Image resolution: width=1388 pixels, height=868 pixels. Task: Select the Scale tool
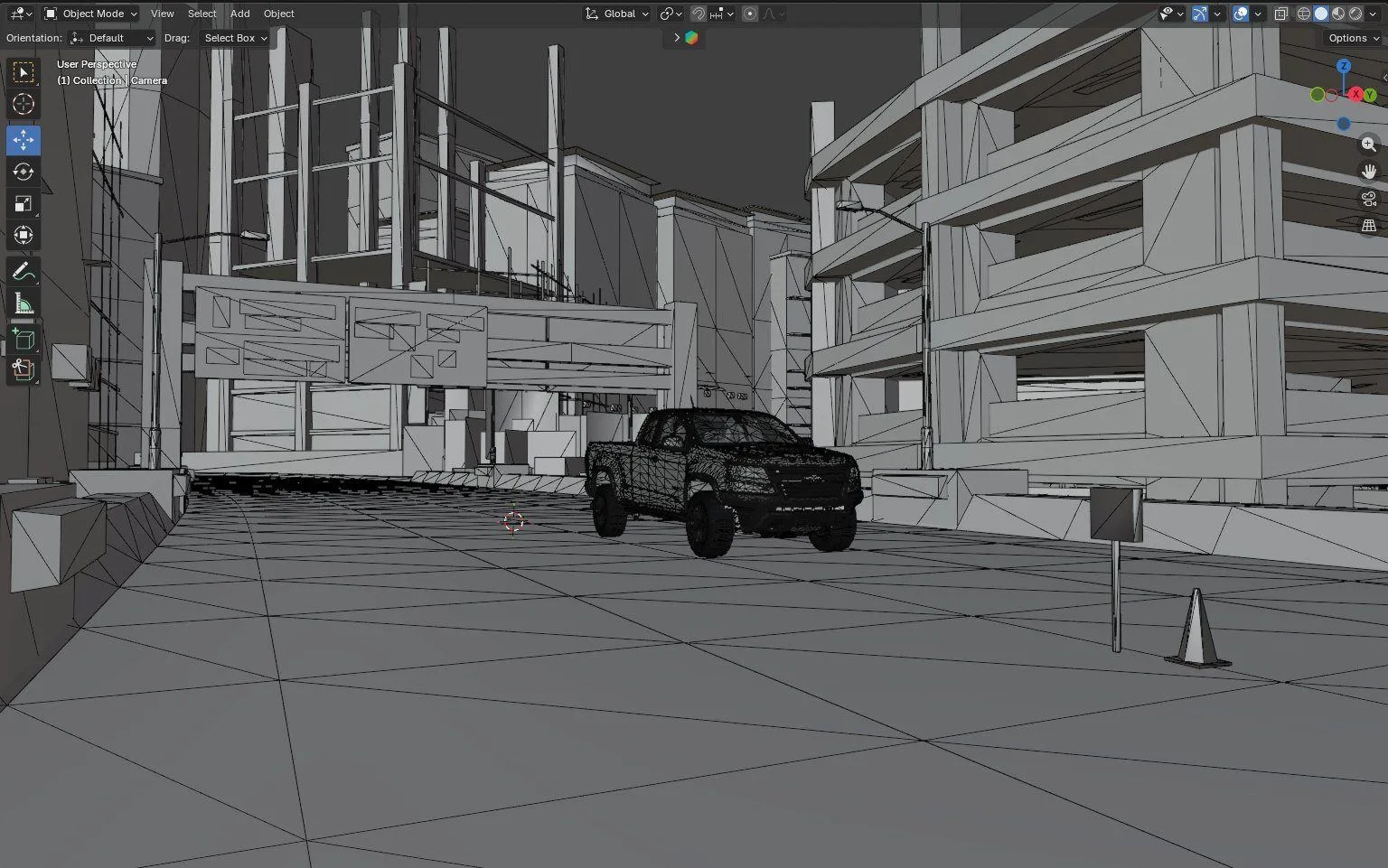23,203
